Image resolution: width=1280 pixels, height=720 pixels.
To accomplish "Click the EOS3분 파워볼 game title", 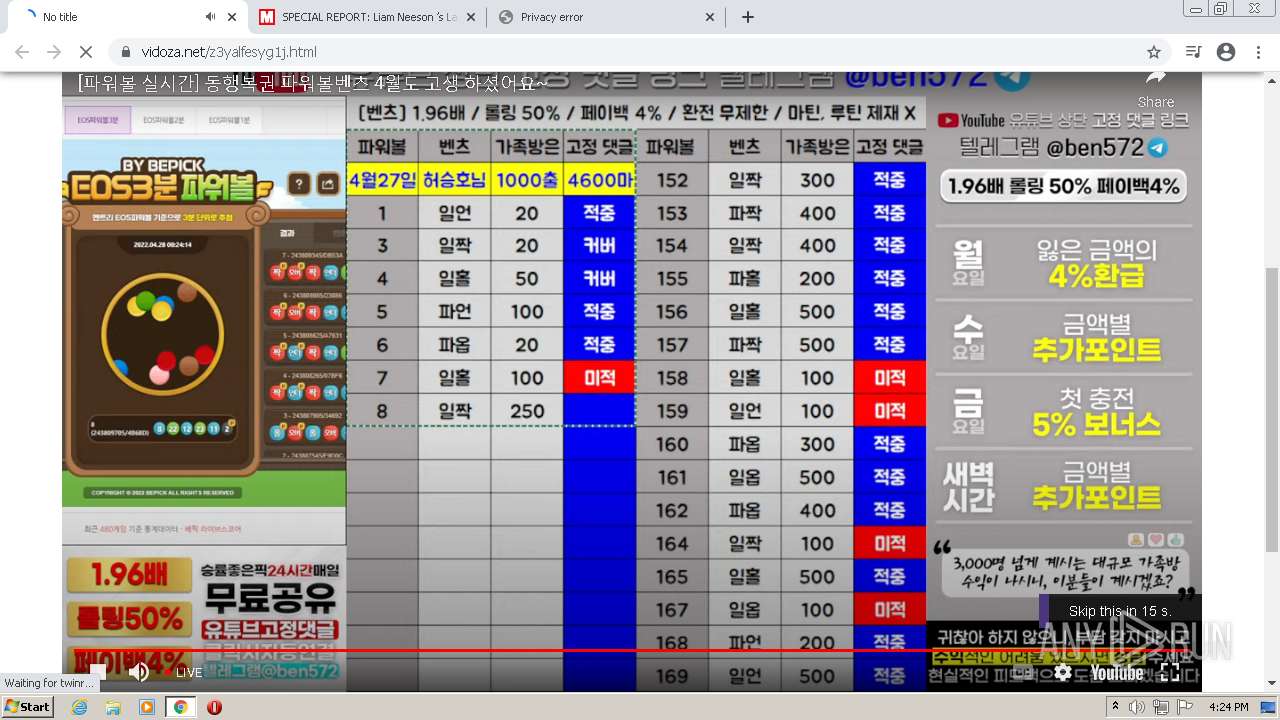I will pyautogui.click(x=162, y=186).
